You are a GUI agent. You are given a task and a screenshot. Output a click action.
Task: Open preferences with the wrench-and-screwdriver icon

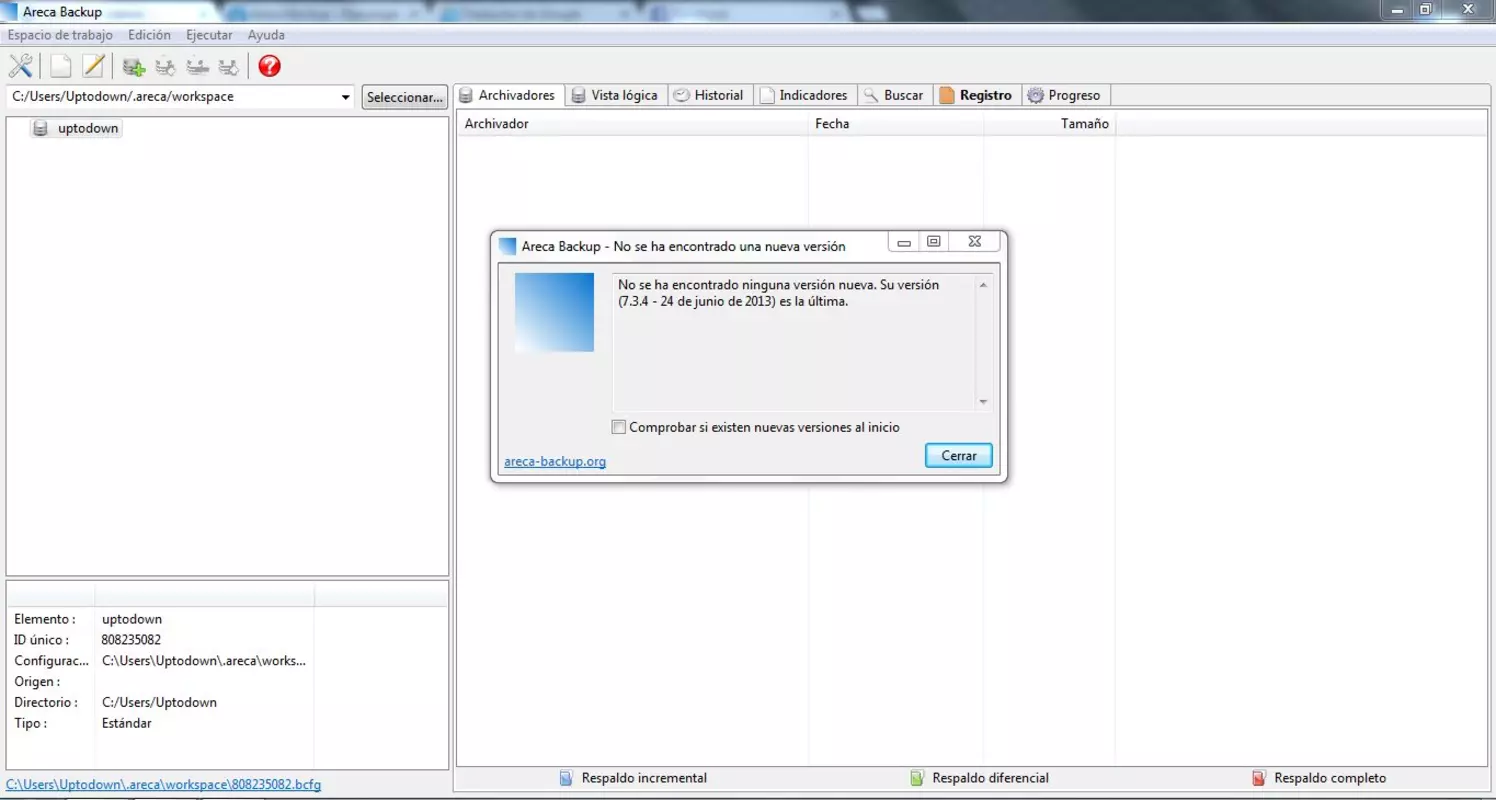pos(20,66)
